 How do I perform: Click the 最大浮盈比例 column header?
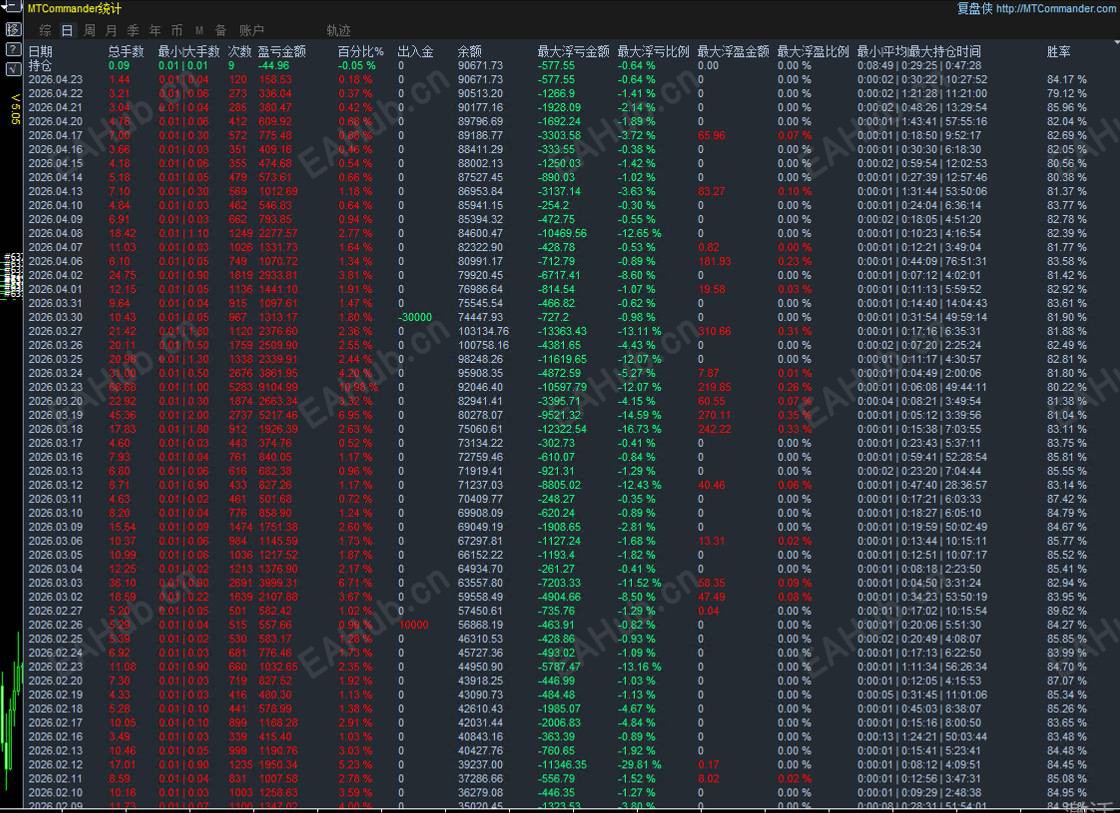(x=814, y=51)
